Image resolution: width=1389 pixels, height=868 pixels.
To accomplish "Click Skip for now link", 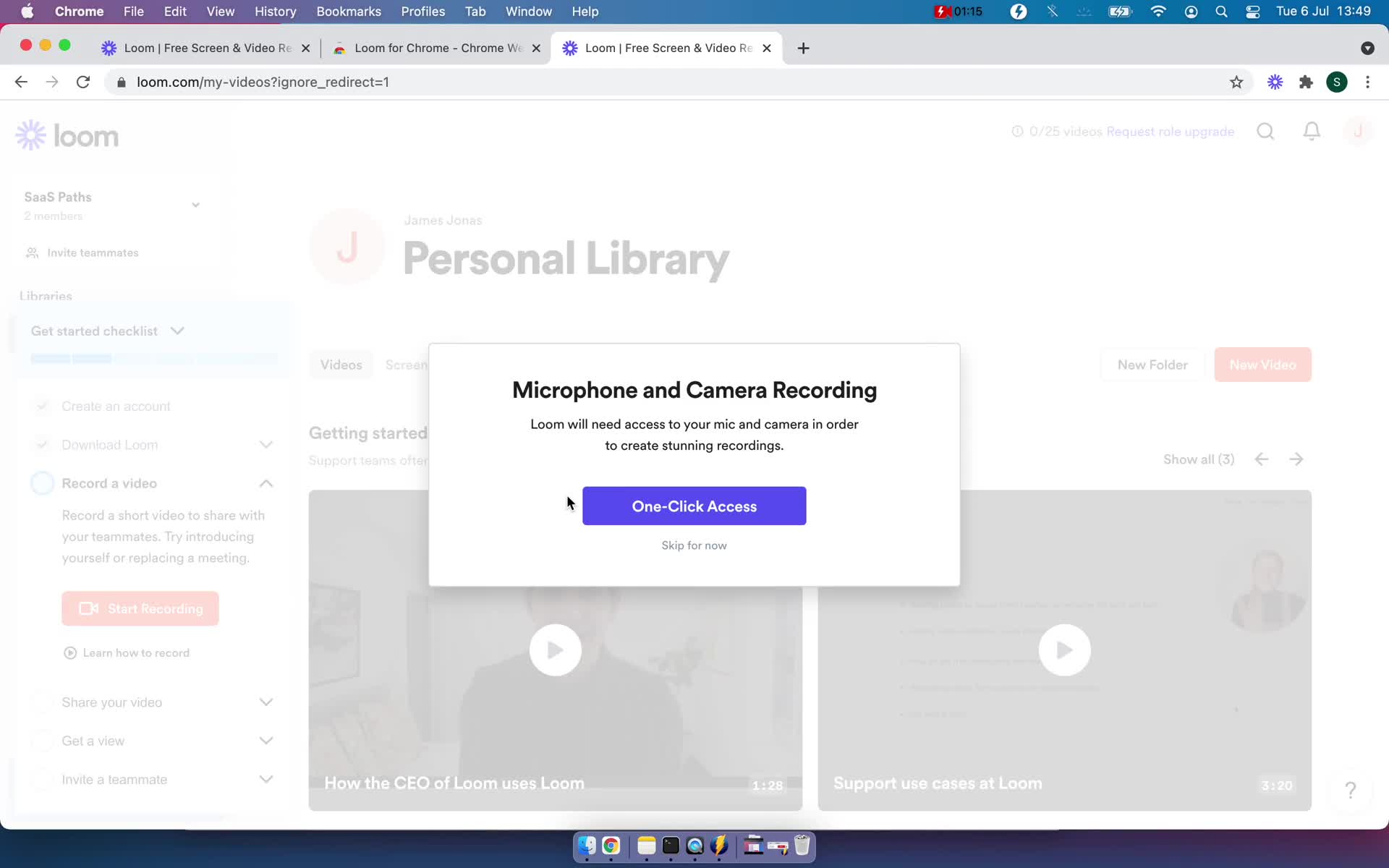I will [694, 545].
